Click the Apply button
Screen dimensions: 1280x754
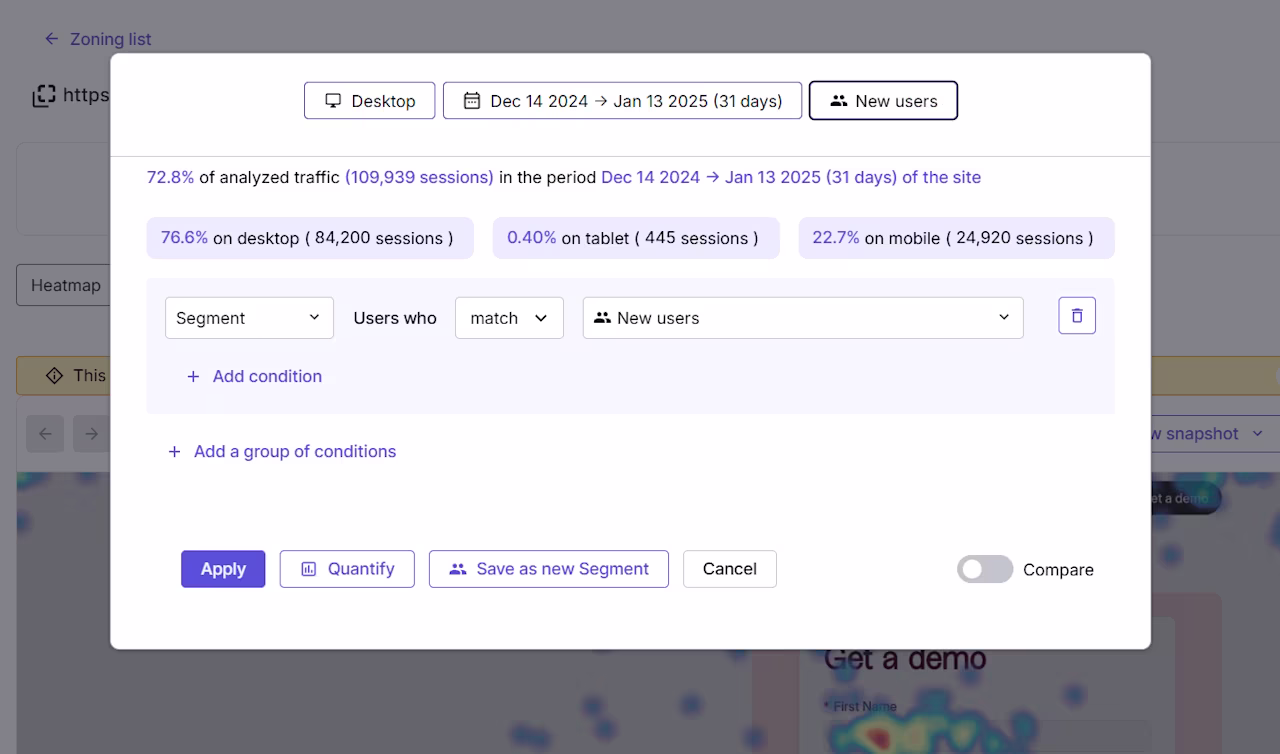click(223, 569)
